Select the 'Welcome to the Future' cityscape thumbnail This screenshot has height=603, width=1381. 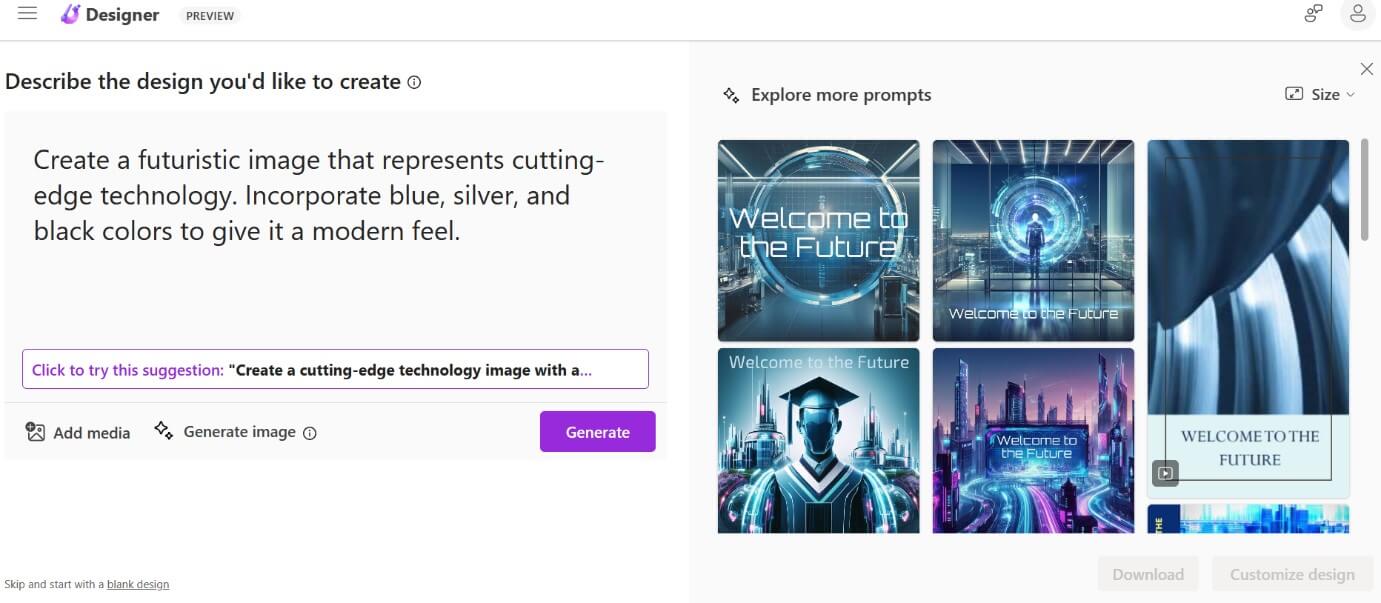click(x=1033, y=440)
